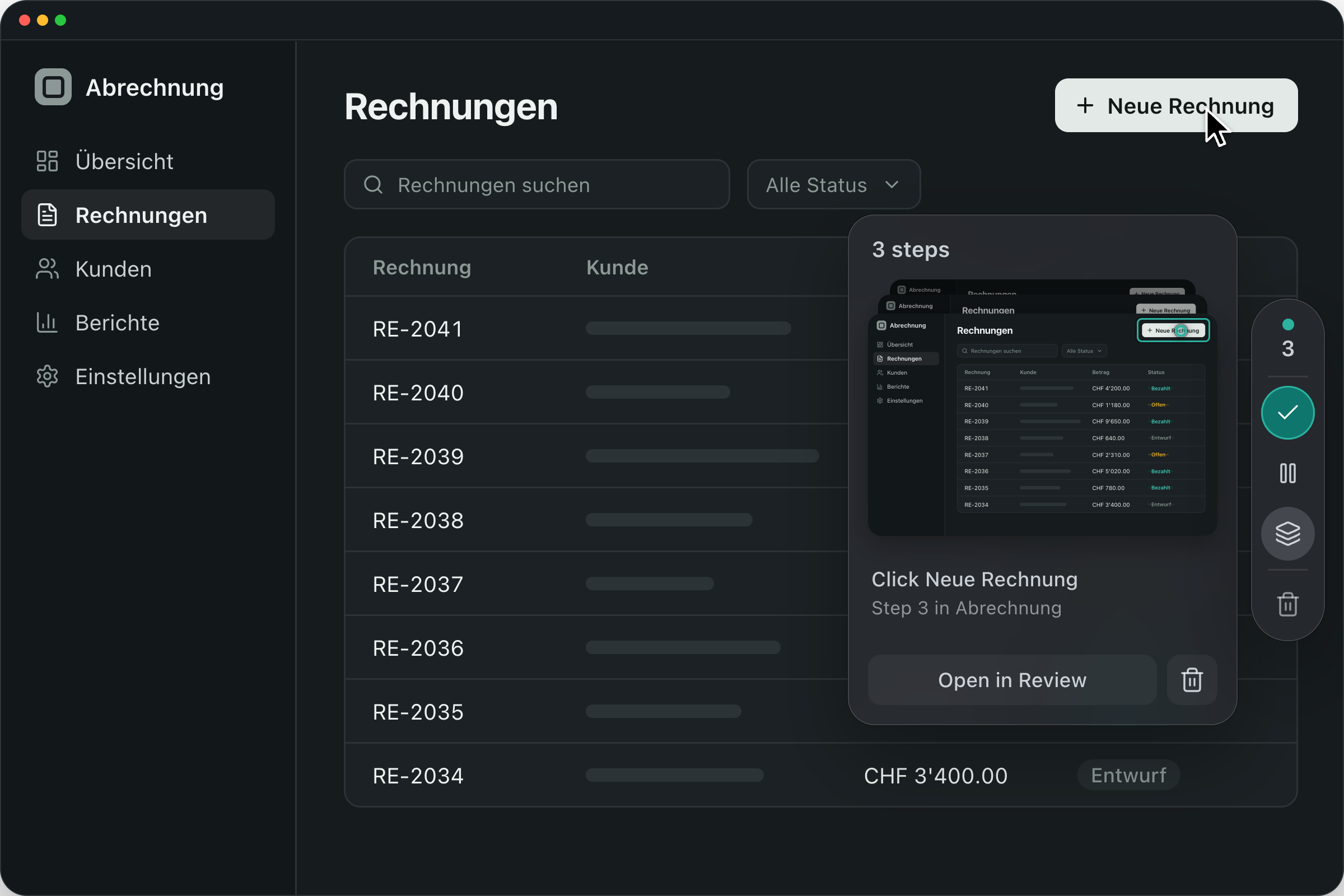Click the Entwurf status badge for RE-2034
The height and width of the screenshot is (896, 1344).
(1128, 775)
